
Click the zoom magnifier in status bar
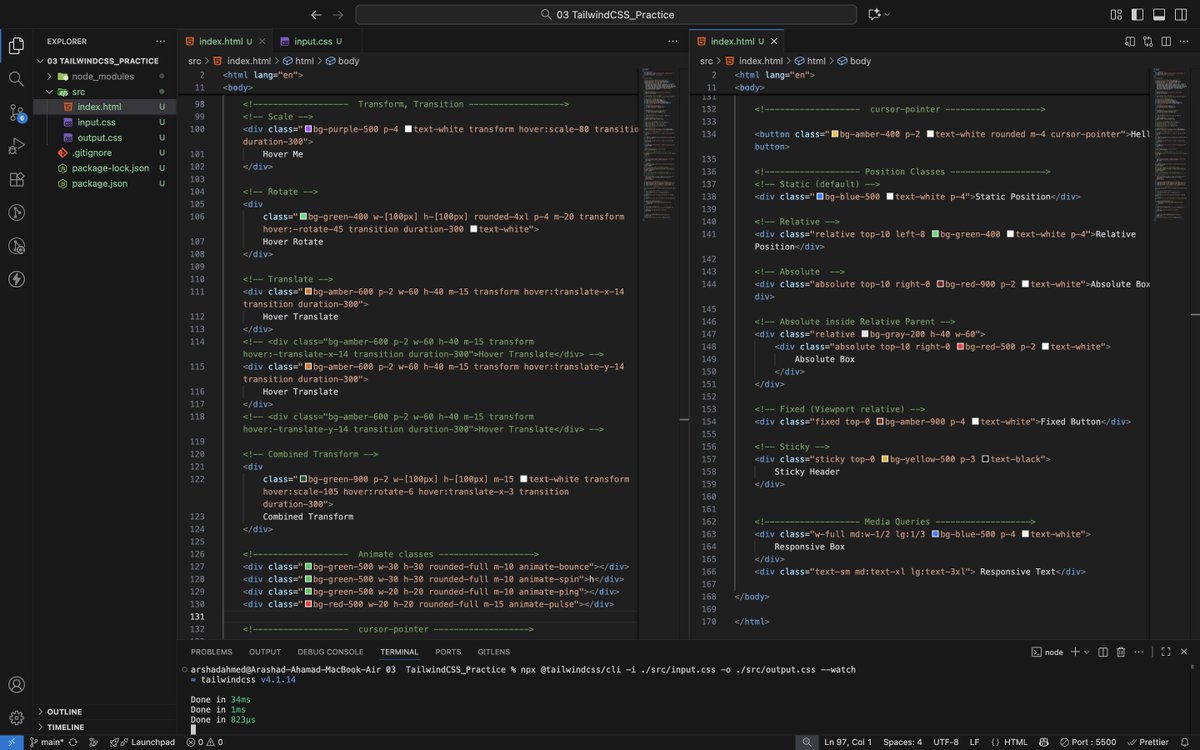pos(805,742)
